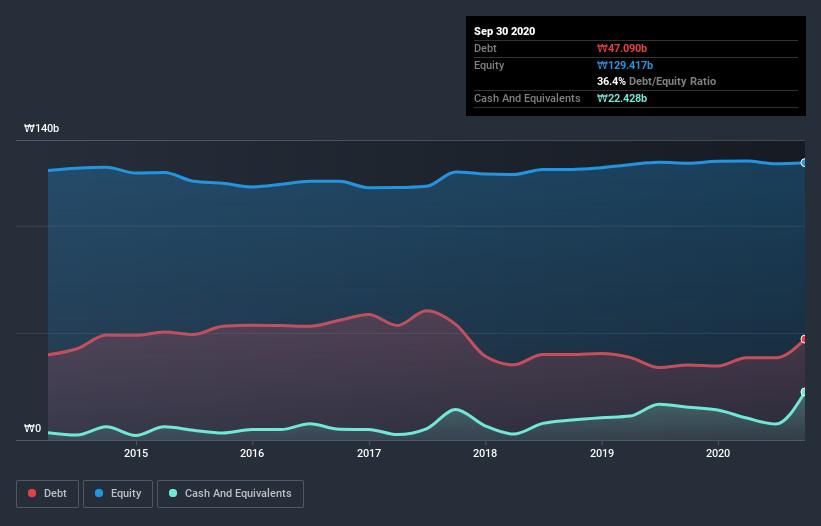Click the 2015 axis label
Image resolution: width=821 pixels, height=526 pixels.
tap(136, 453)
